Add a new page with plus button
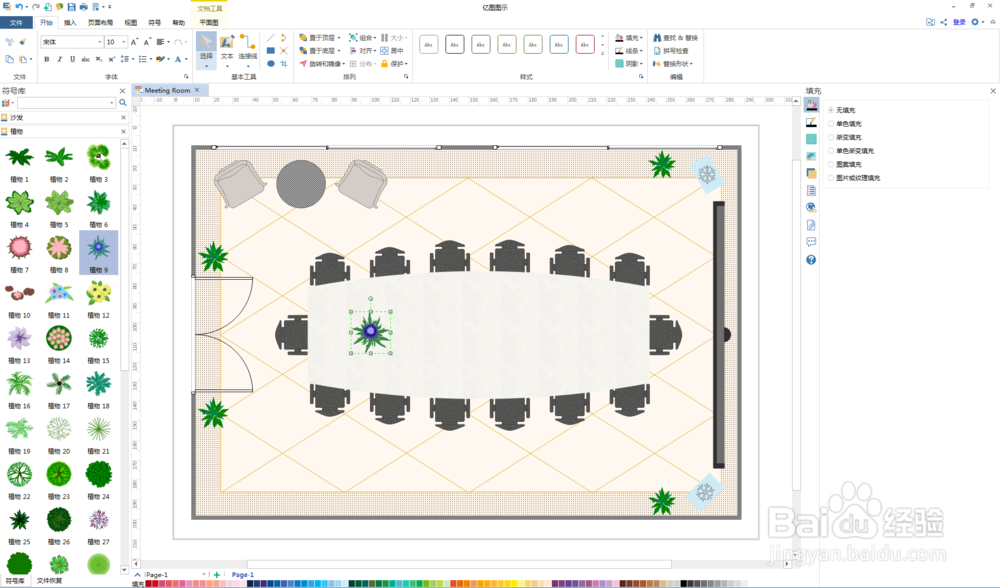The height and width of the screenshot is (588, 1000). (217, 575)
